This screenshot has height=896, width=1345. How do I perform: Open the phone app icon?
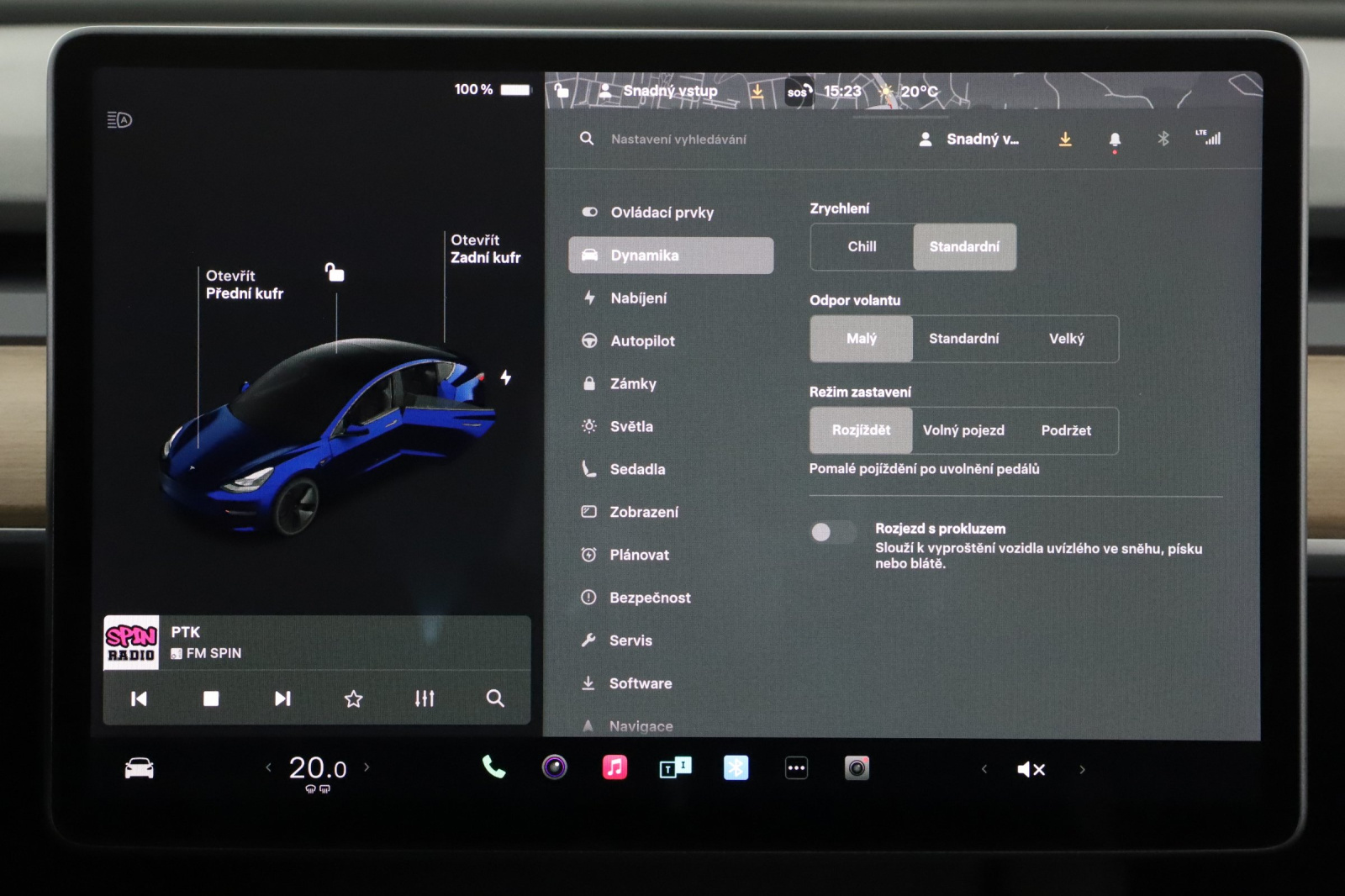(x=493, y=767)
